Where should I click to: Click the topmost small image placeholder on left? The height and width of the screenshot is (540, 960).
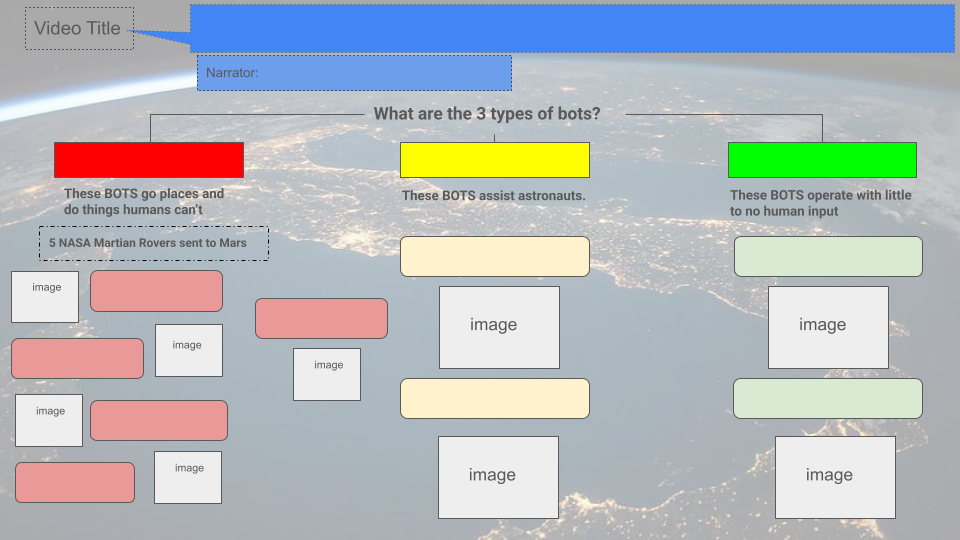point(45,297)
